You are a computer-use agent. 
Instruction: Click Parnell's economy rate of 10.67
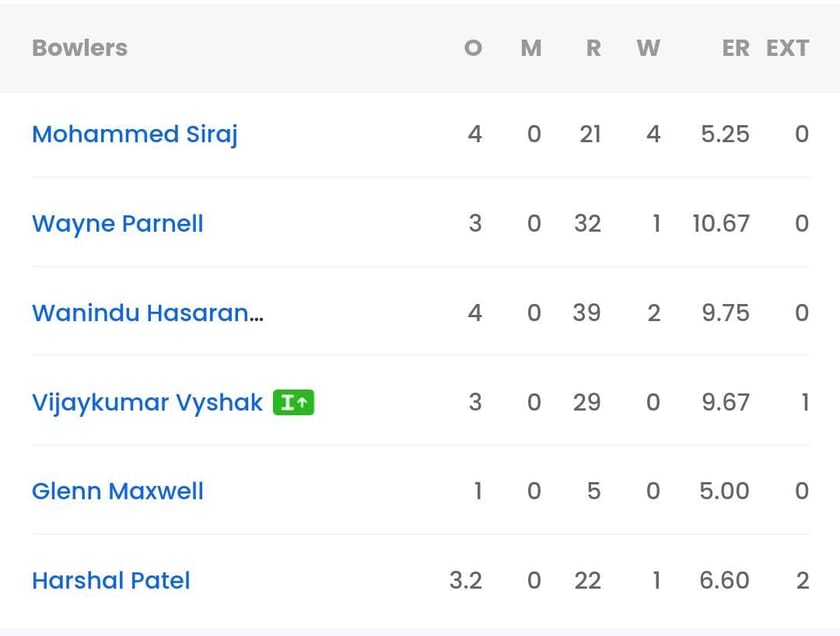click(722, 224)
